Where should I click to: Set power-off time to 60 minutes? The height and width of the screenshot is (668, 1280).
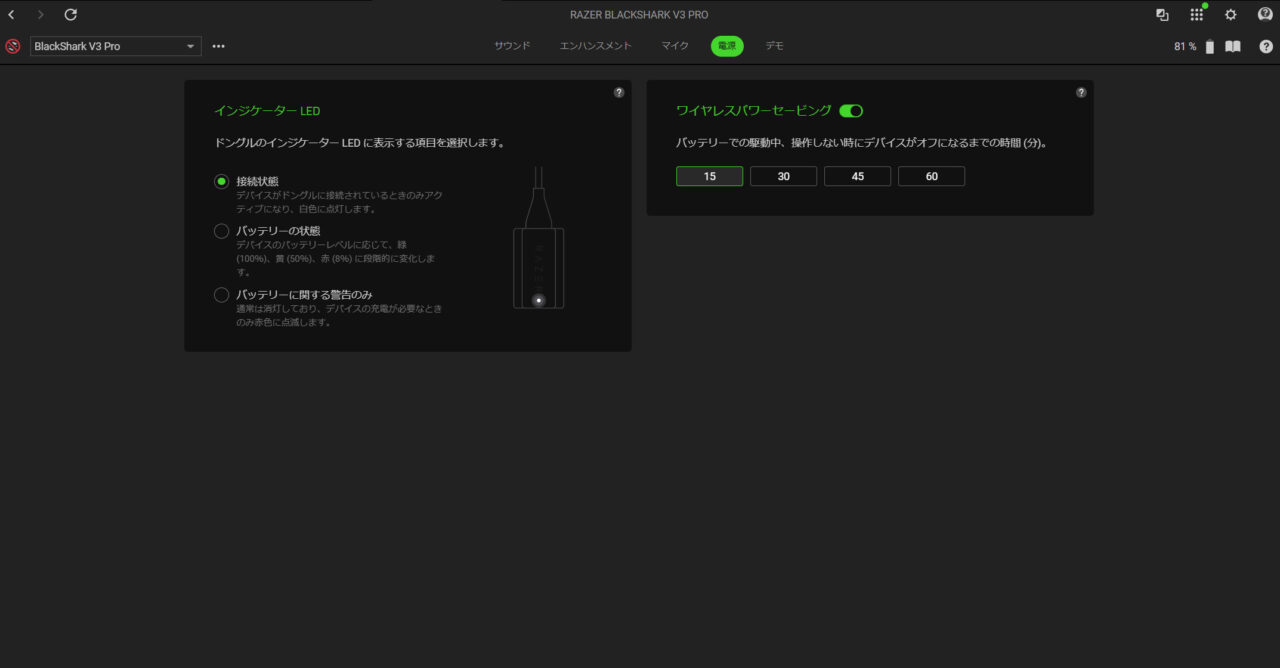[931, 176]
